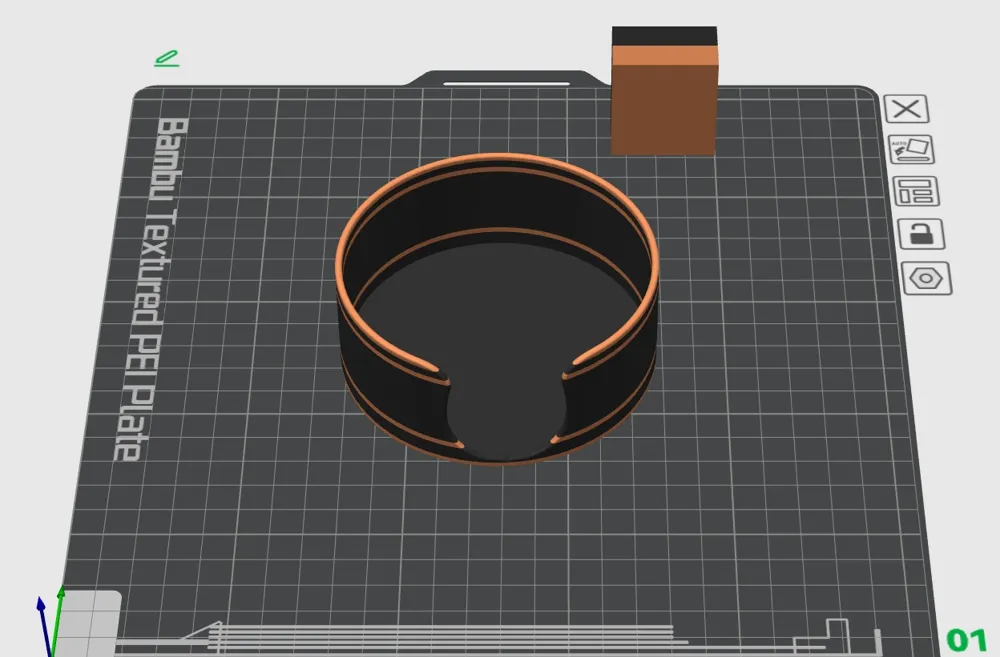The width and height of the screenshot is (1000, 657).
Task: Remove all objects with the X plate icon
Action: [x=906, y=109]
